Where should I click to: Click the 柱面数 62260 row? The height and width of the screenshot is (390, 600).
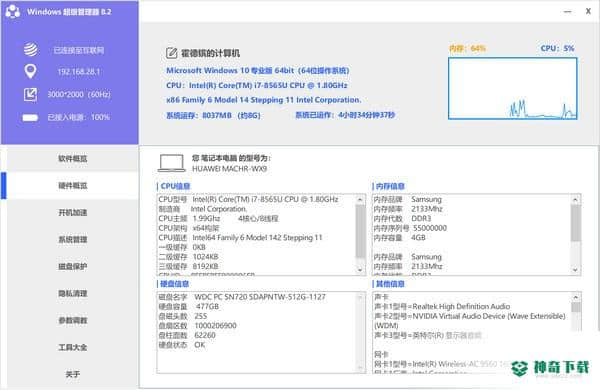click(187, 335)
